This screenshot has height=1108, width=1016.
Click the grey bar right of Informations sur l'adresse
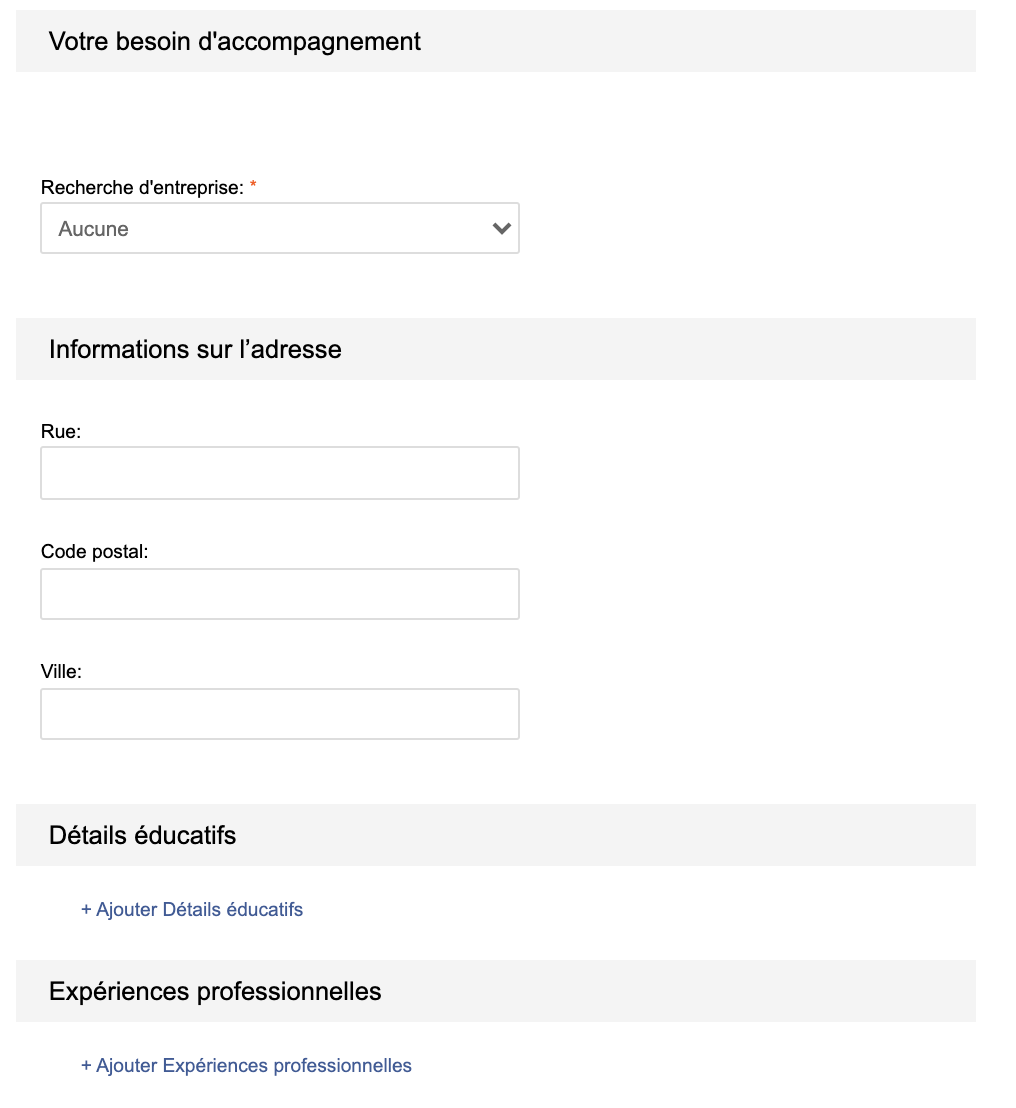[660, 349]
